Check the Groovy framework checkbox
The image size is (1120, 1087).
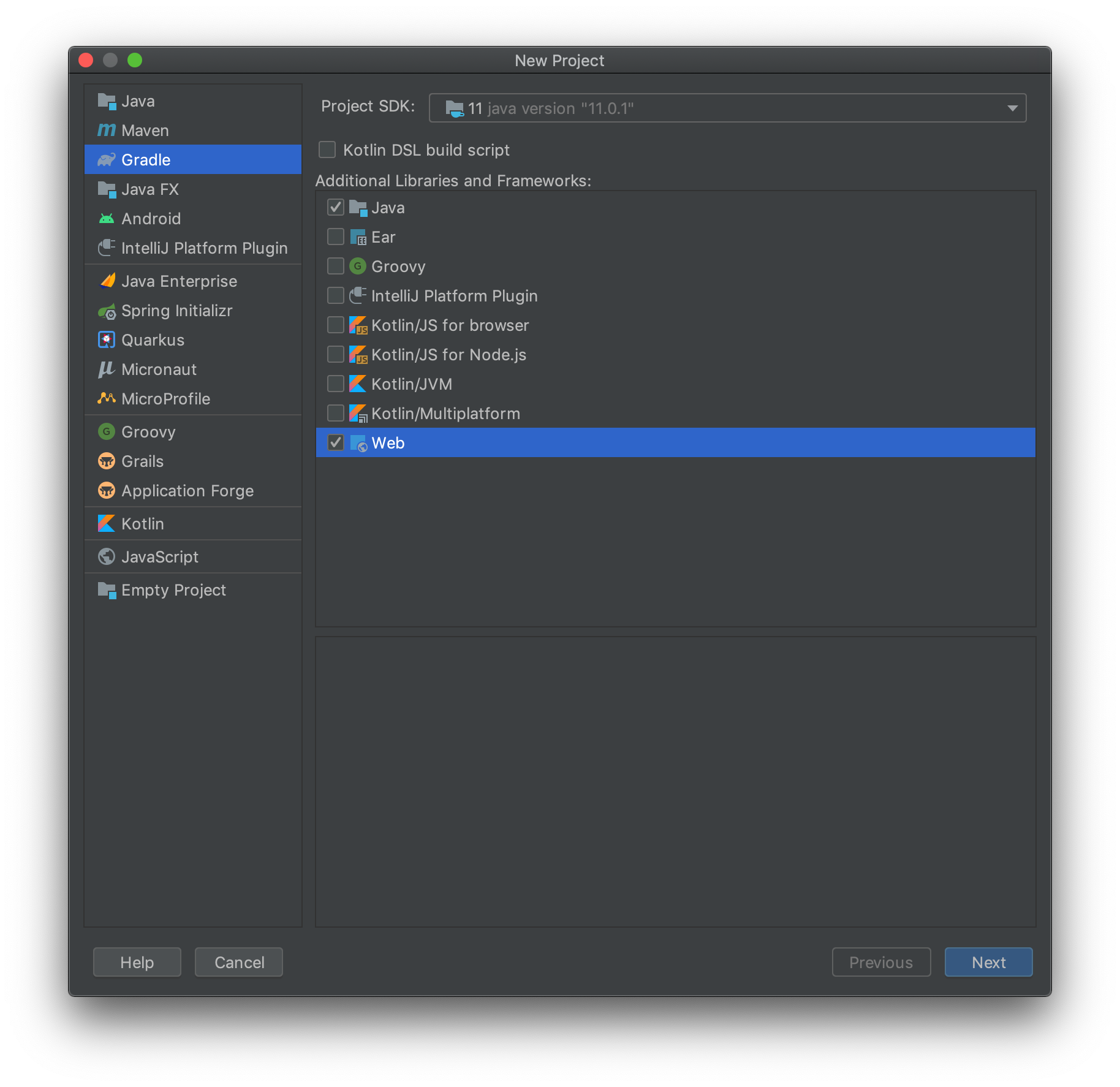336,266
